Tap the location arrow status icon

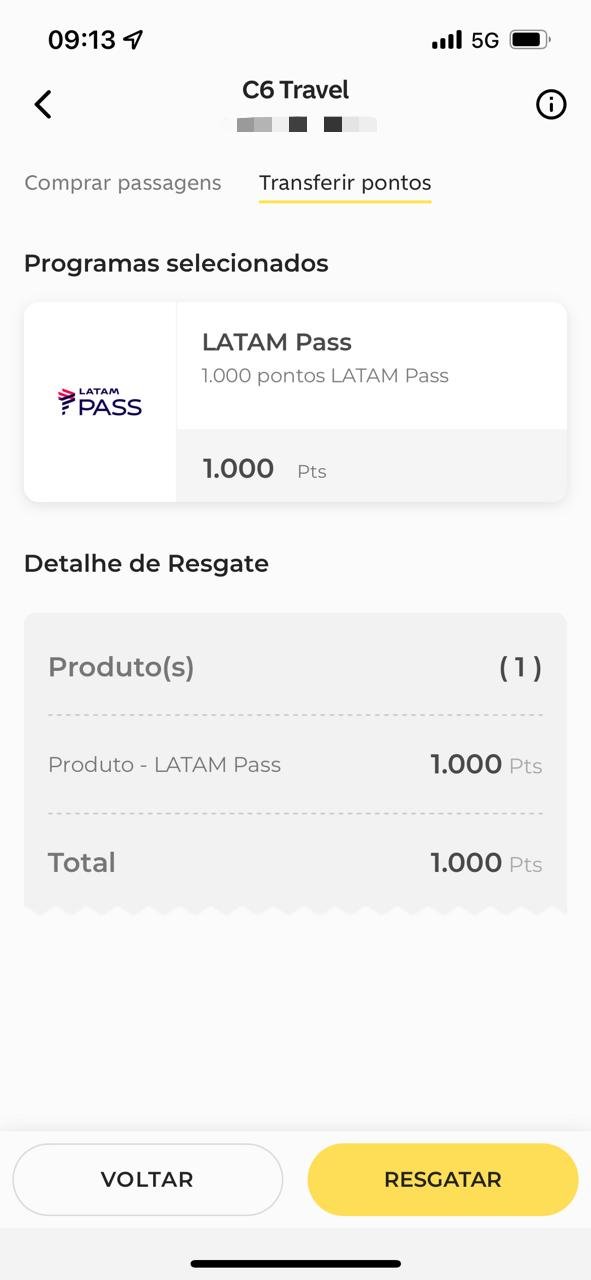pyautogui.click(x=133, y=39)
